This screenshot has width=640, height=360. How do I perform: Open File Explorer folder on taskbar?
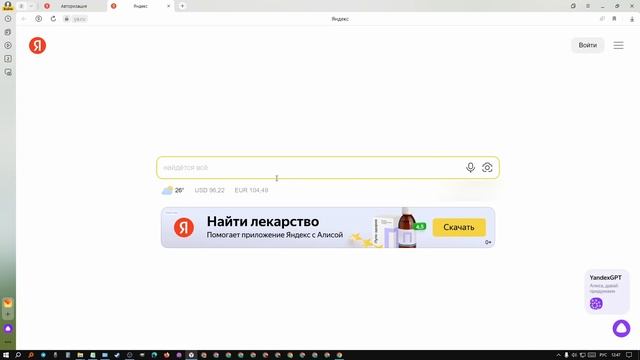[80, 355]
